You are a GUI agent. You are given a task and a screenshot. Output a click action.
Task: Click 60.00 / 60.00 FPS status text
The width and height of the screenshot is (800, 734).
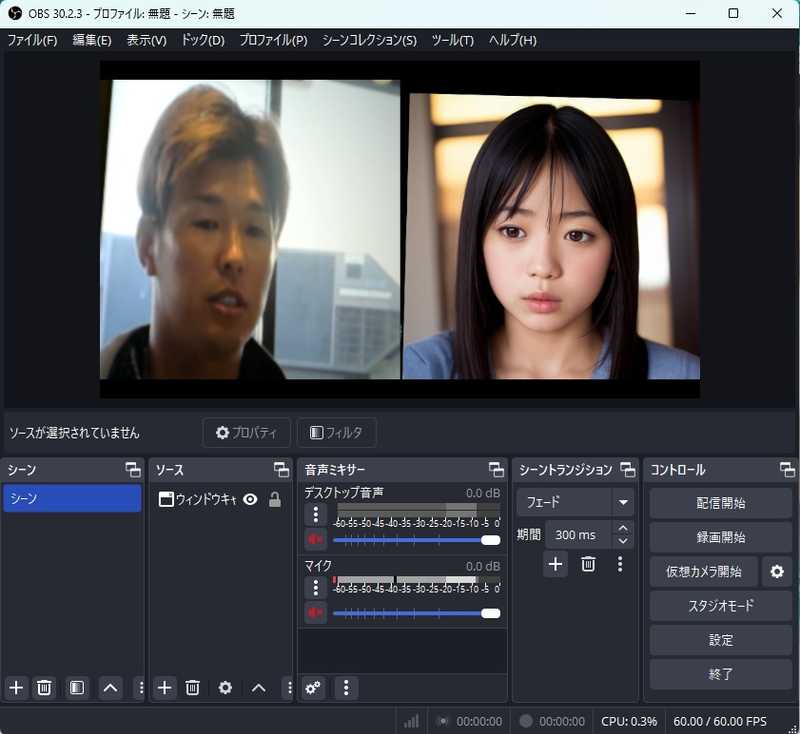(x=719, y=721)
